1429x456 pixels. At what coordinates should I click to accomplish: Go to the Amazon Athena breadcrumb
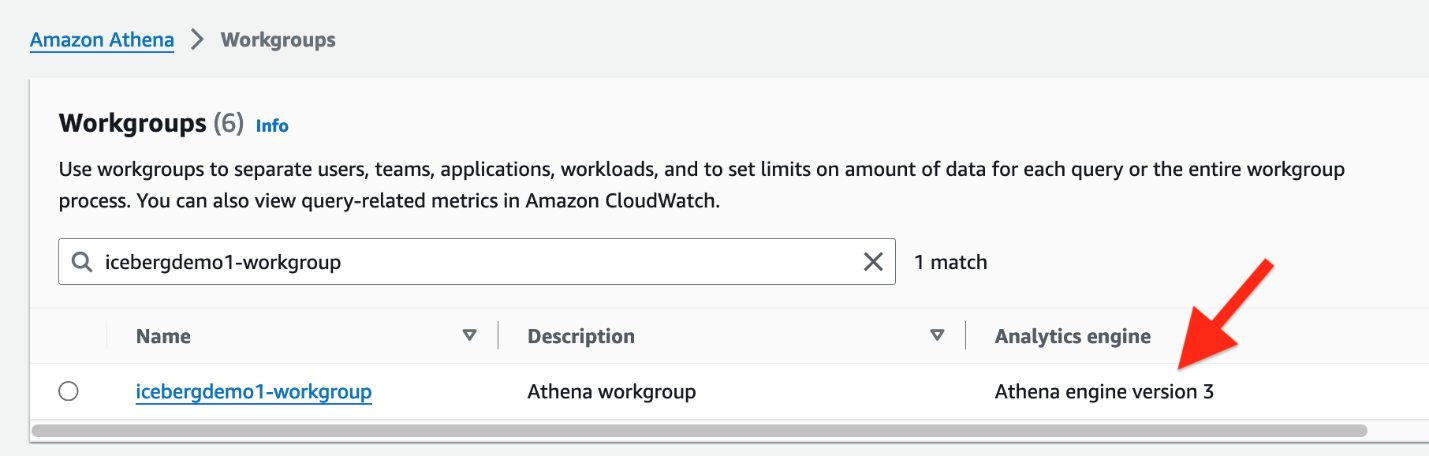coord(102,40)
